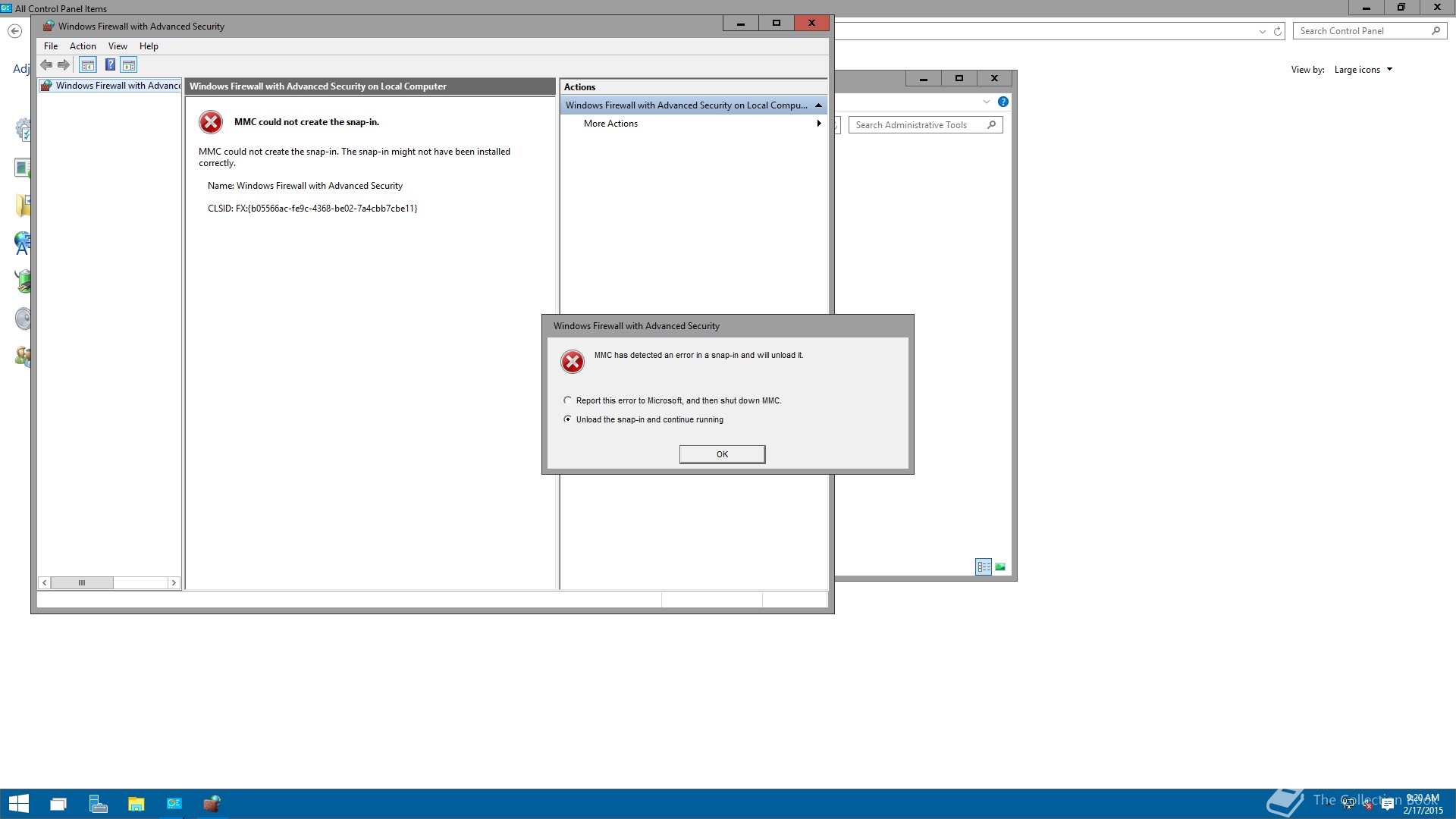
Task: Open Control Panel address history dropdown
Action: point(1263,31)
